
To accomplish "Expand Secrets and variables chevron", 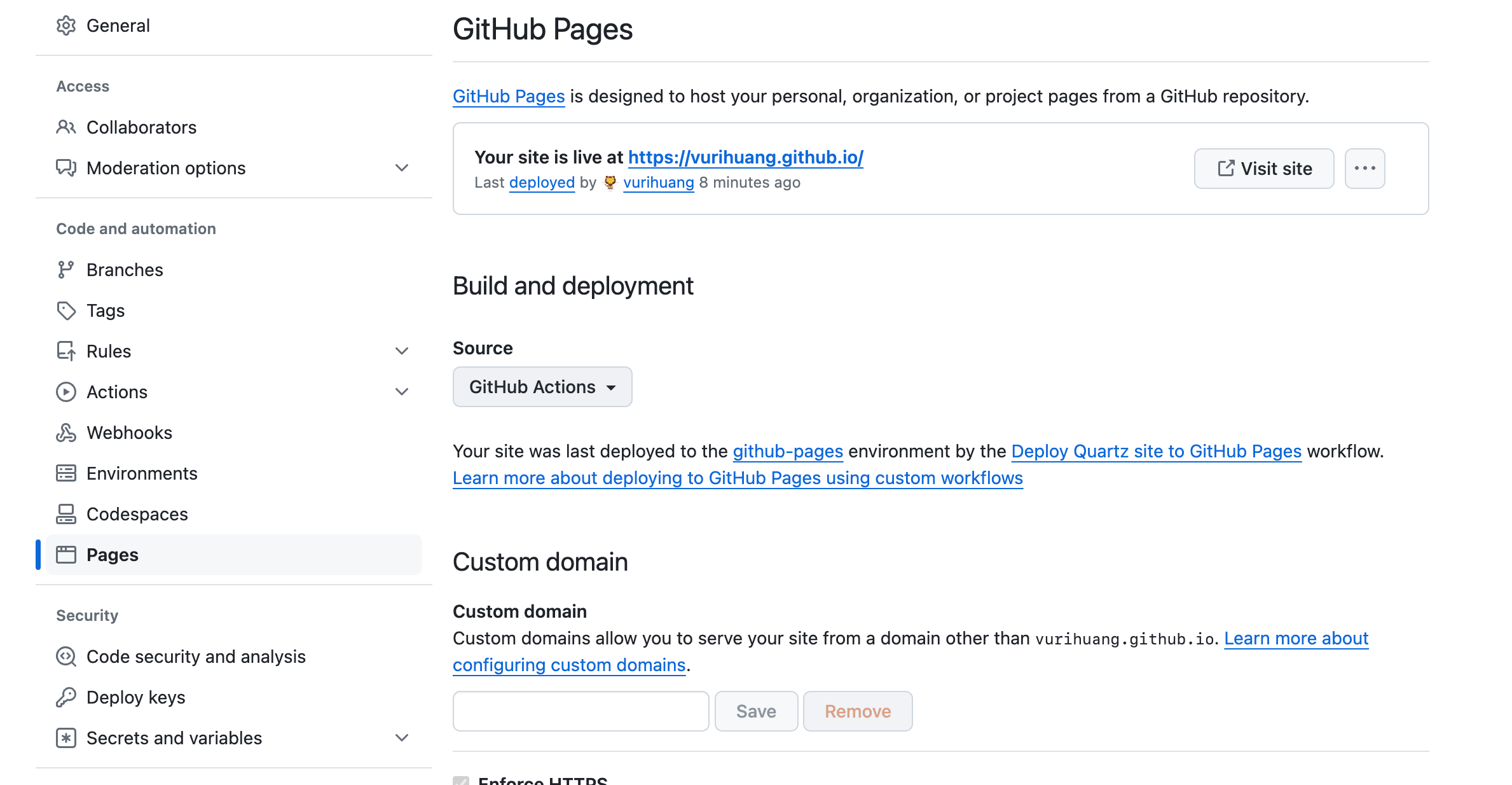I will [402, 738].
